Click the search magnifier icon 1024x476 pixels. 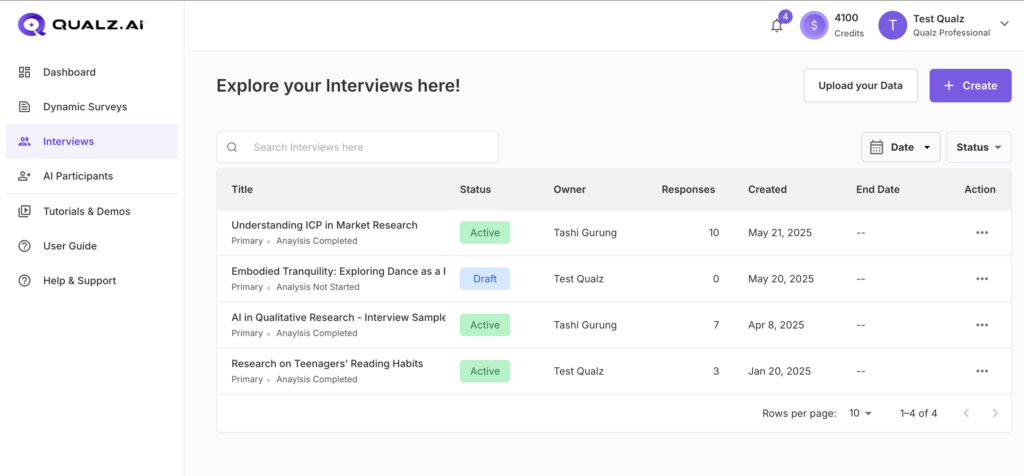click(x=232, y=147)
